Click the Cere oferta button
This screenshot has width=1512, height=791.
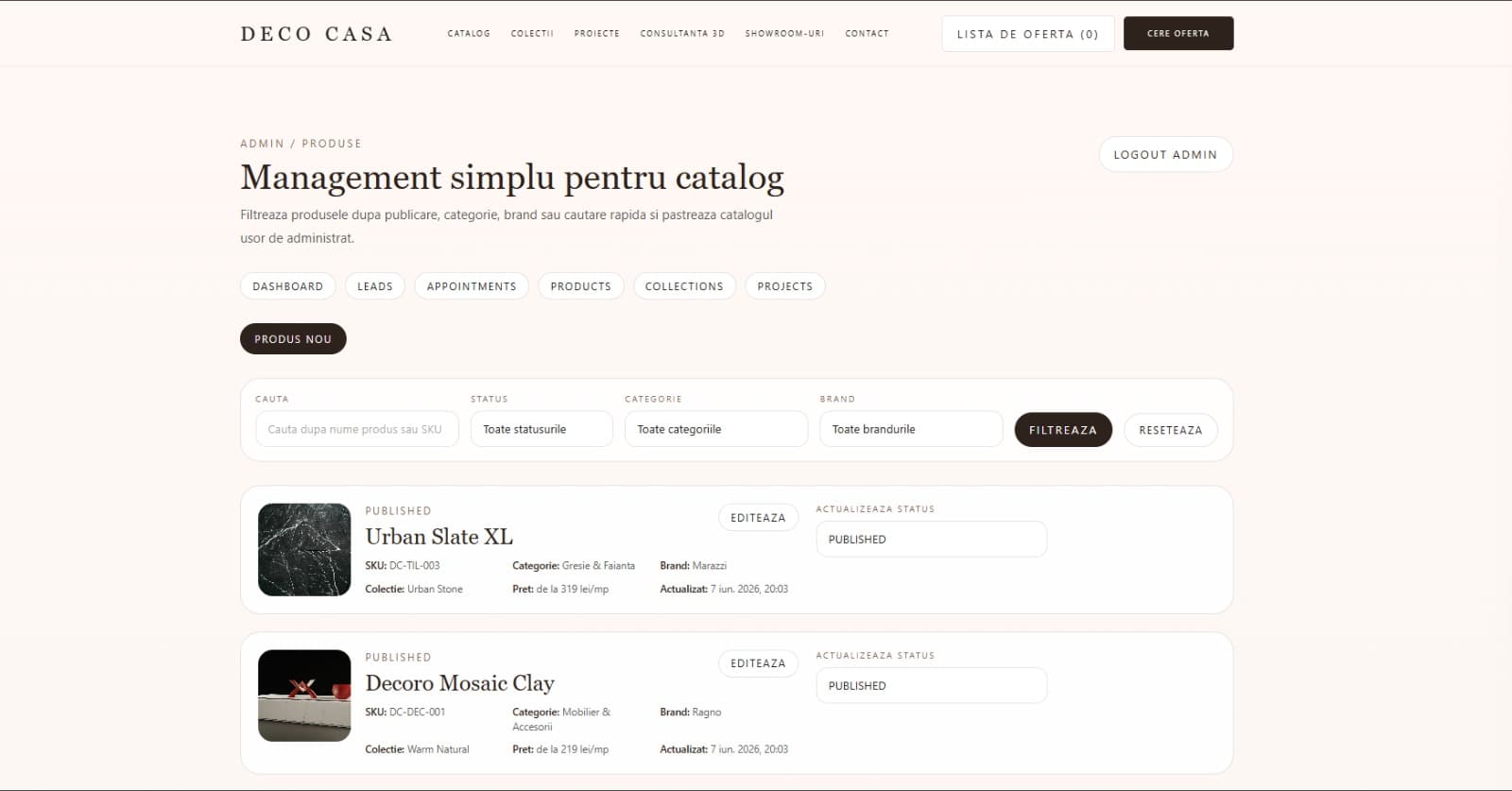(x=1178, y=33)
